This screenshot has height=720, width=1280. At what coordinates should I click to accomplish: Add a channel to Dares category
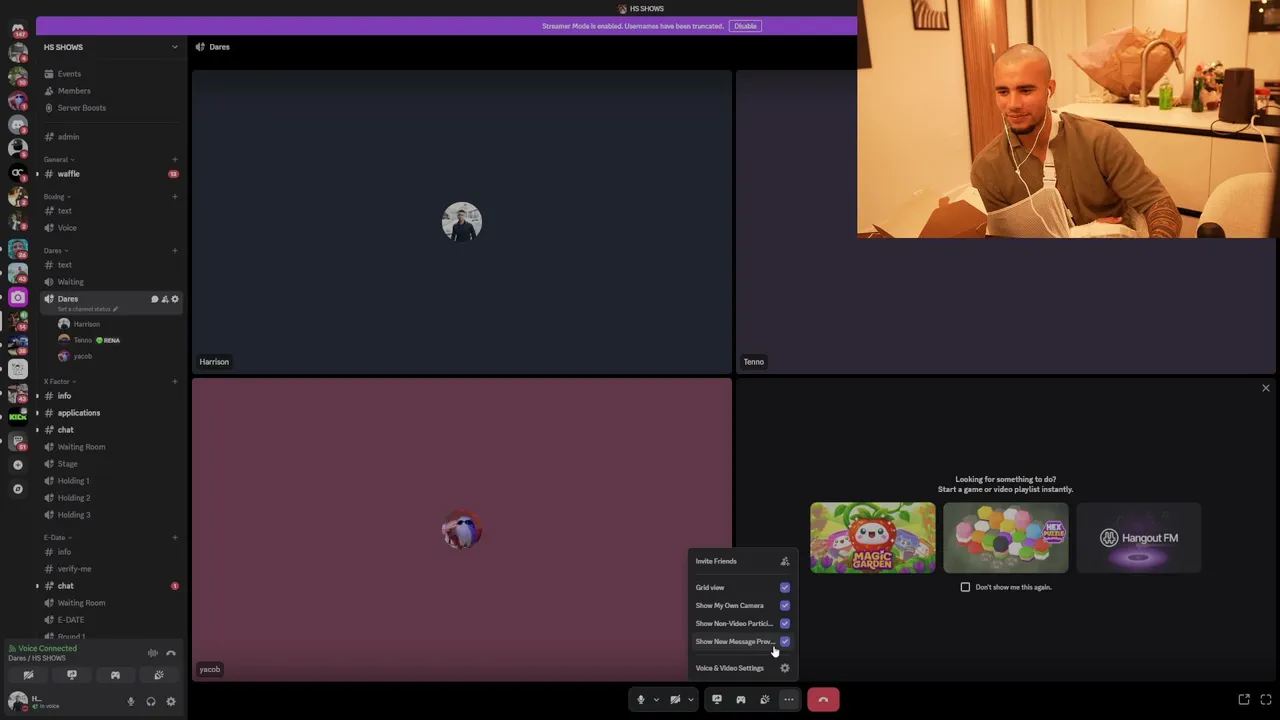click(x=175, y=251)
